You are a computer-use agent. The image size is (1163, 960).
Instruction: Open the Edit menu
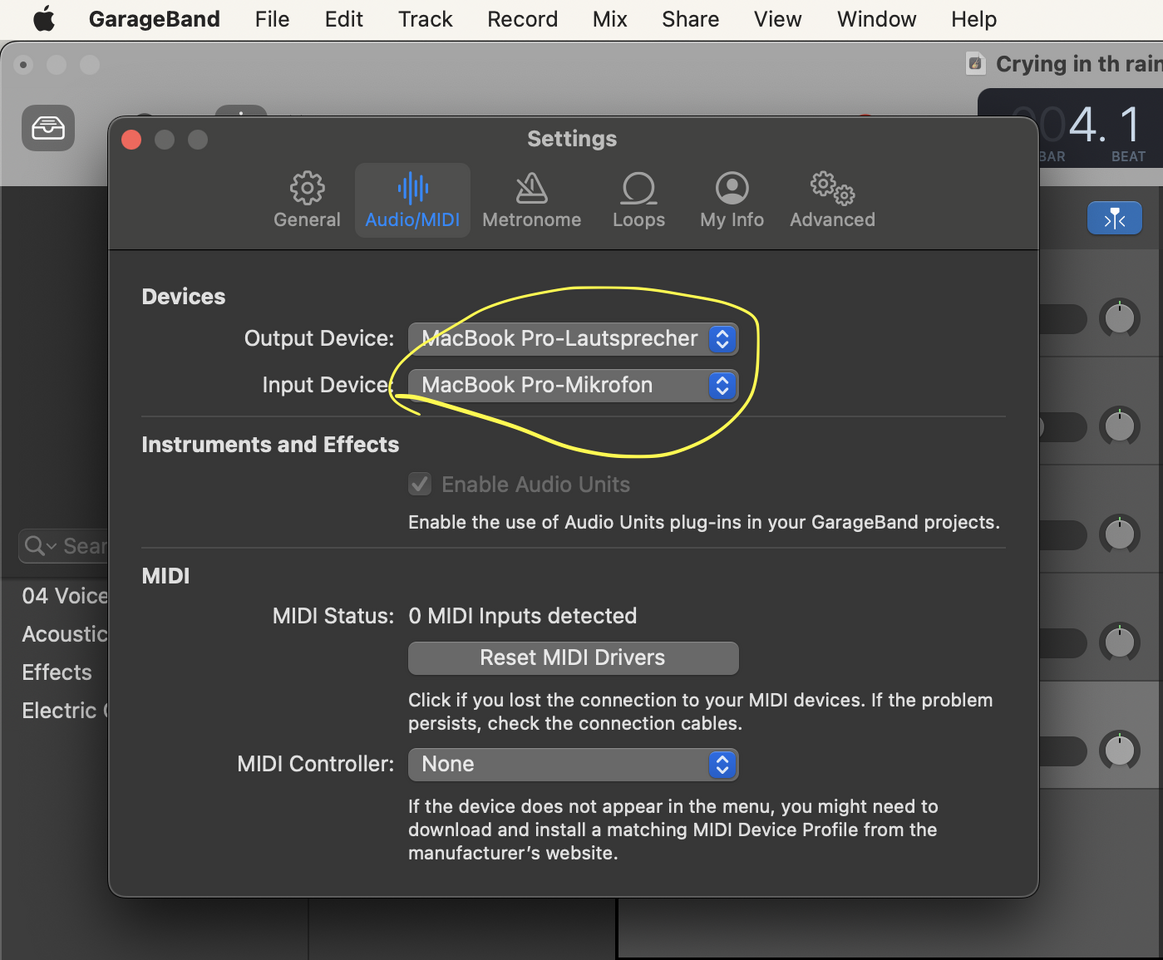pyautogui.click(x=343, y=19)
